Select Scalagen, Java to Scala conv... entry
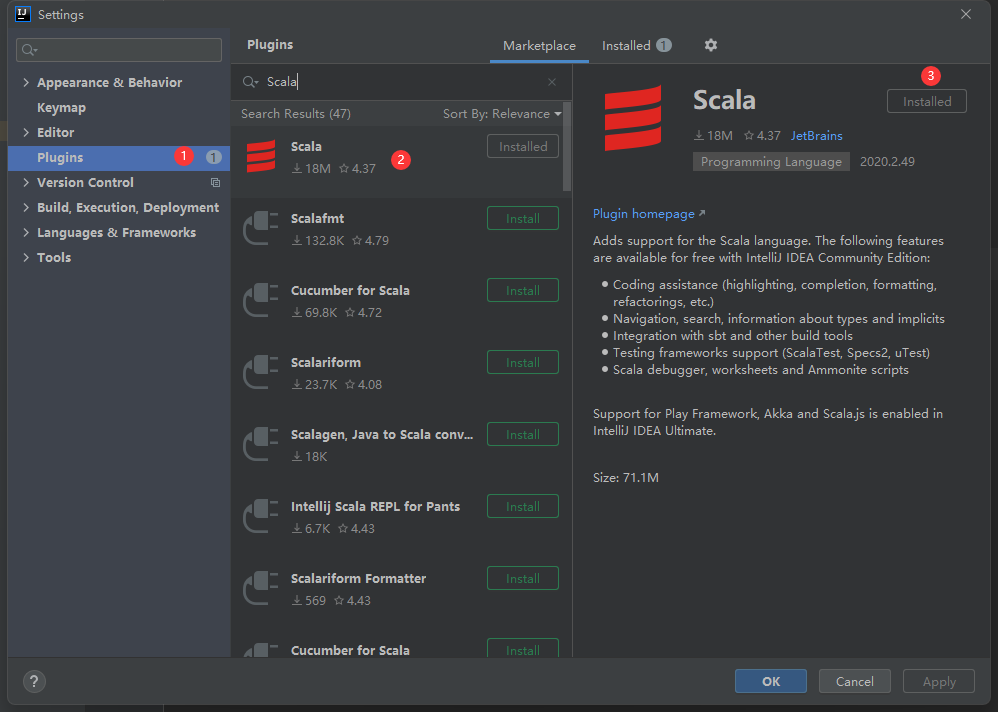 382,434
